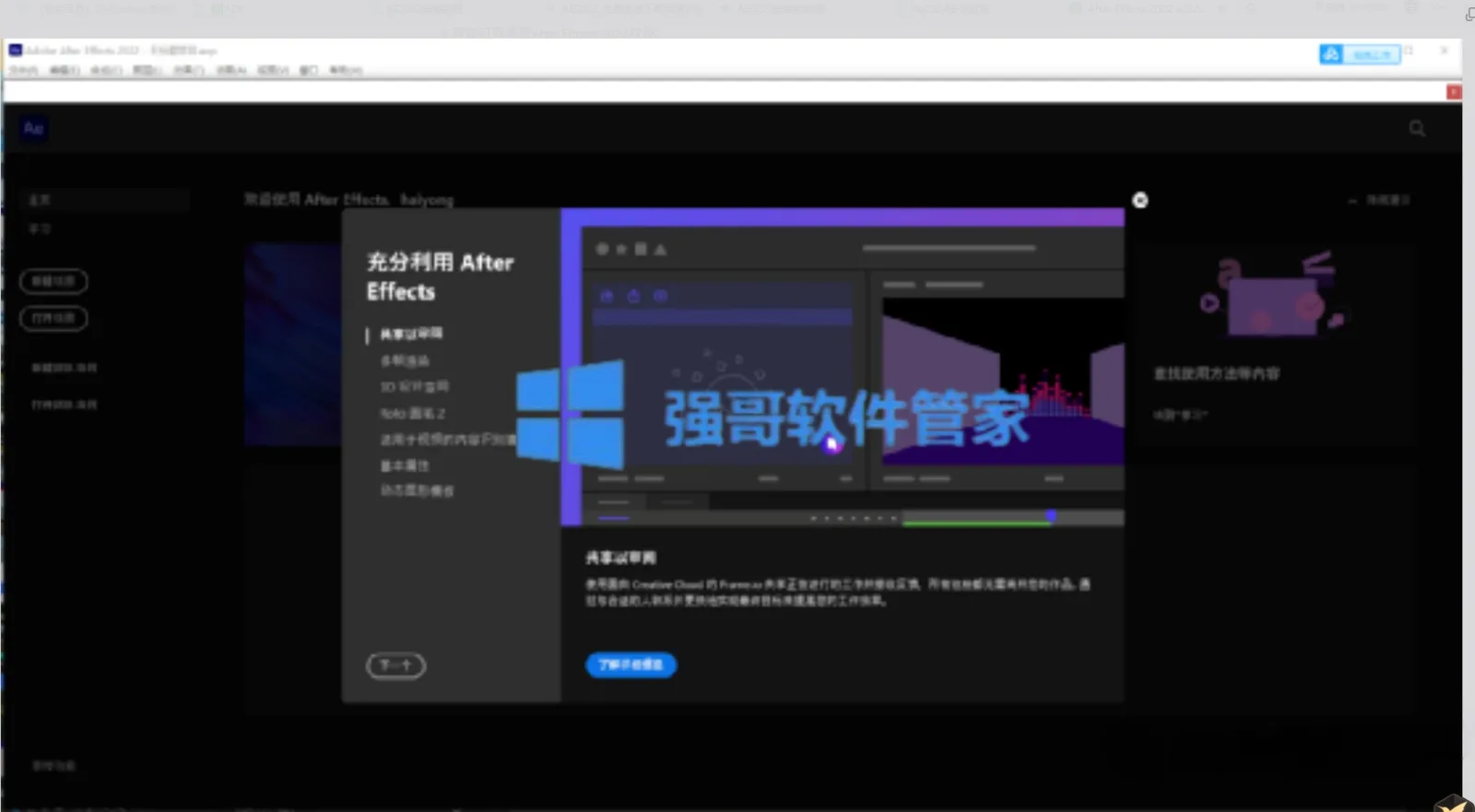Close the What's New dialog
Screen dimensions: 1475x812
click(1140, 200)
